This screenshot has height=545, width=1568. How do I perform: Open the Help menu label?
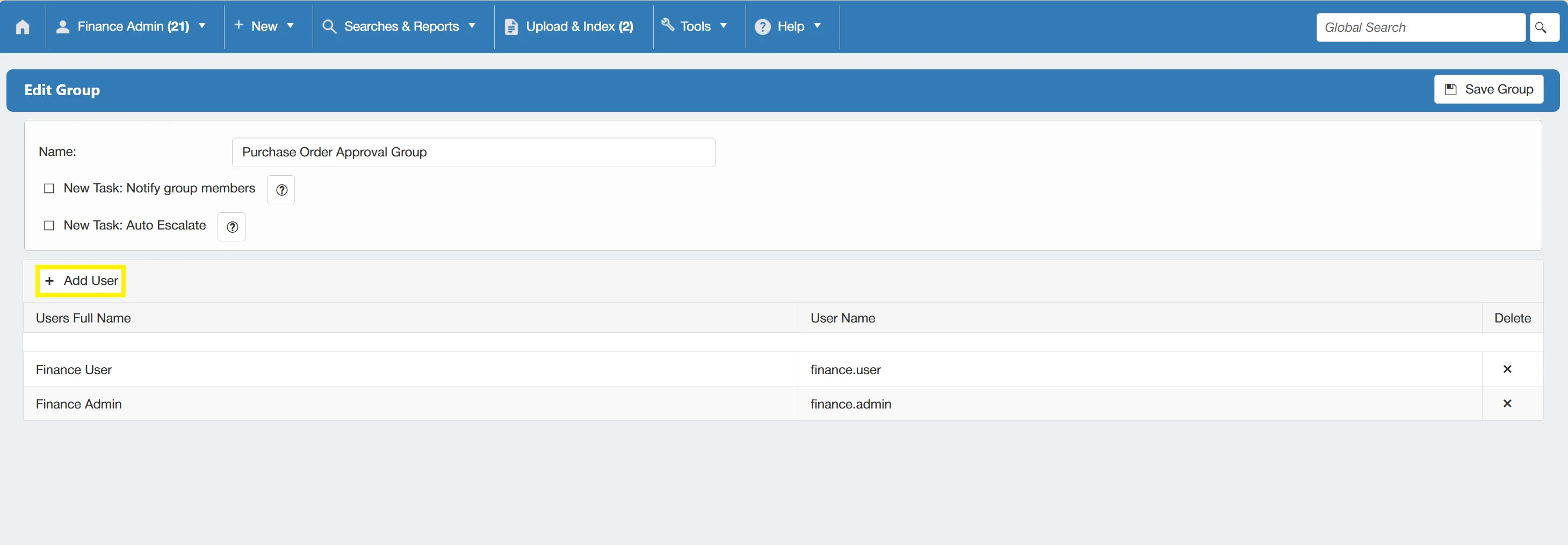click(791, 26)
